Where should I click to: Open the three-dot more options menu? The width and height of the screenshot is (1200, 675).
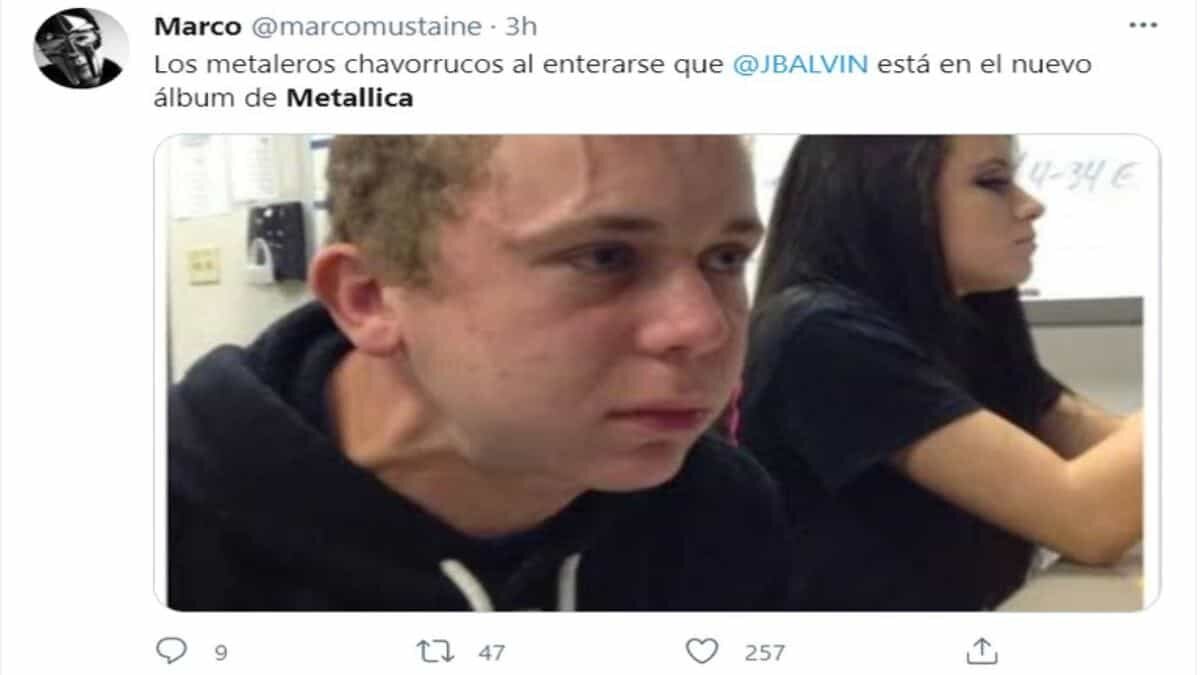coord(1142,25)
